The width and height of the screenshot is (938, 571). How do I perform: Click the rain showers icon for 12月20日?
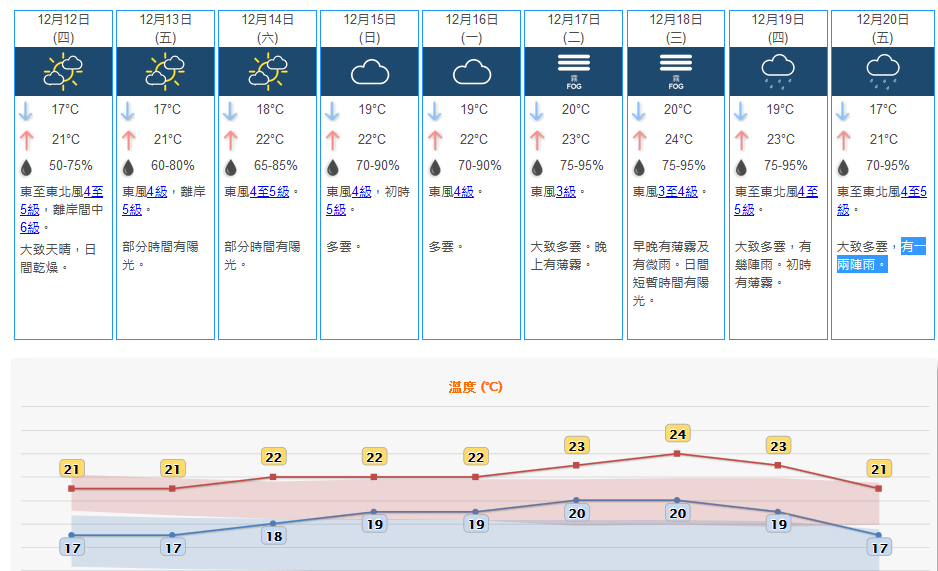pyautogui.click(x=882, y=72)
